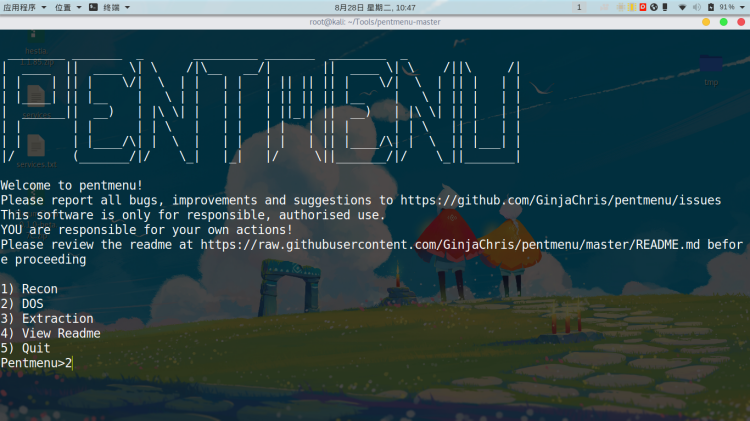The width and height of the screenshot is (750, 421).
Task: Click the 'Welcome to pentmenu!' line
Action: coord(71,185)
